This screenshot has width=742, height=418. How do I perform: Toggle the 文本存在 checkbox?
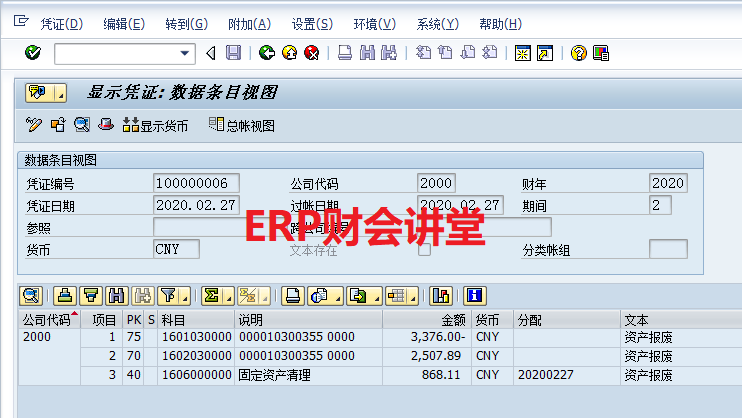pyautogui.click(x=424, y=250)
